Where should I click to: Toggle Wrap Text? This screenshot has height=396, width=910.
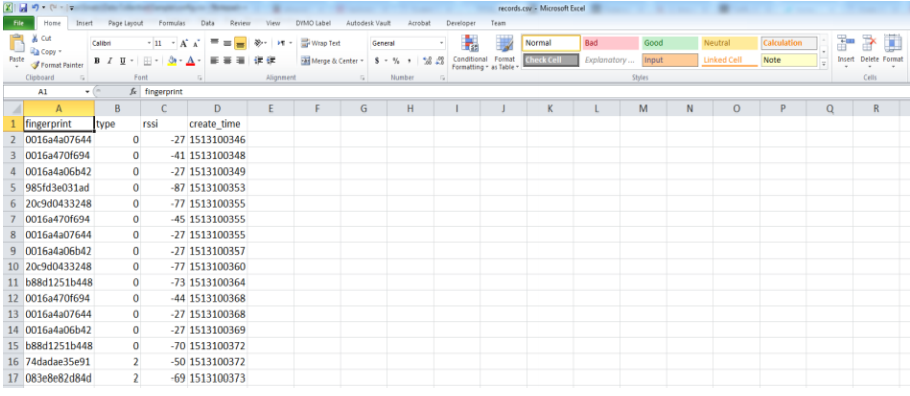[x=321, y=44]
